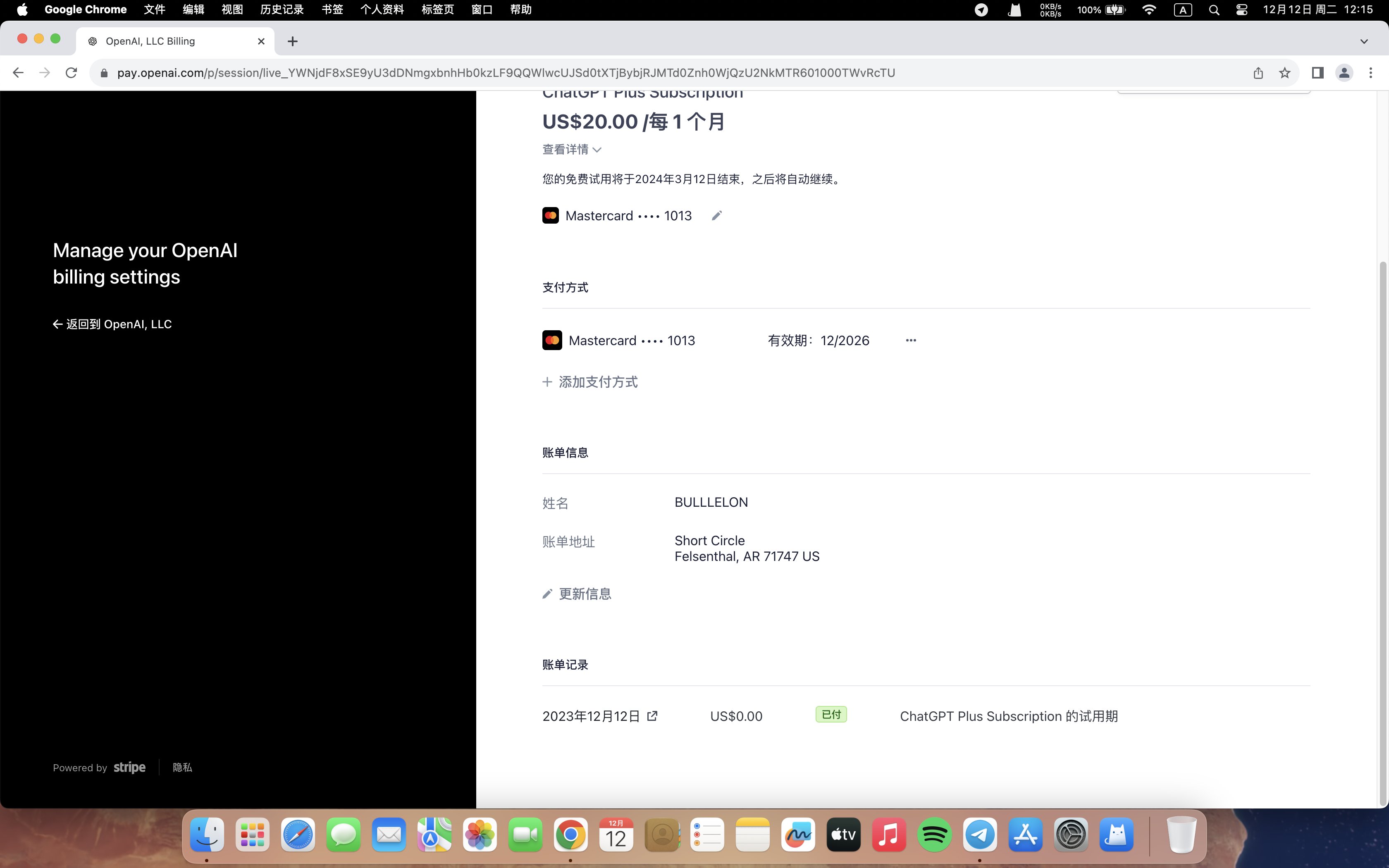
Task: Open the Chrome side panel icon
Action: click(x=1318, y=73)
